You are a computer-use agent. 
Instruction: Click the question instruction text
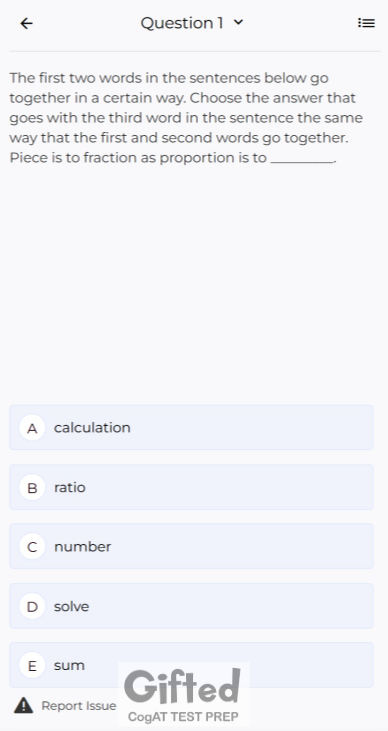(x=186, y=117)
